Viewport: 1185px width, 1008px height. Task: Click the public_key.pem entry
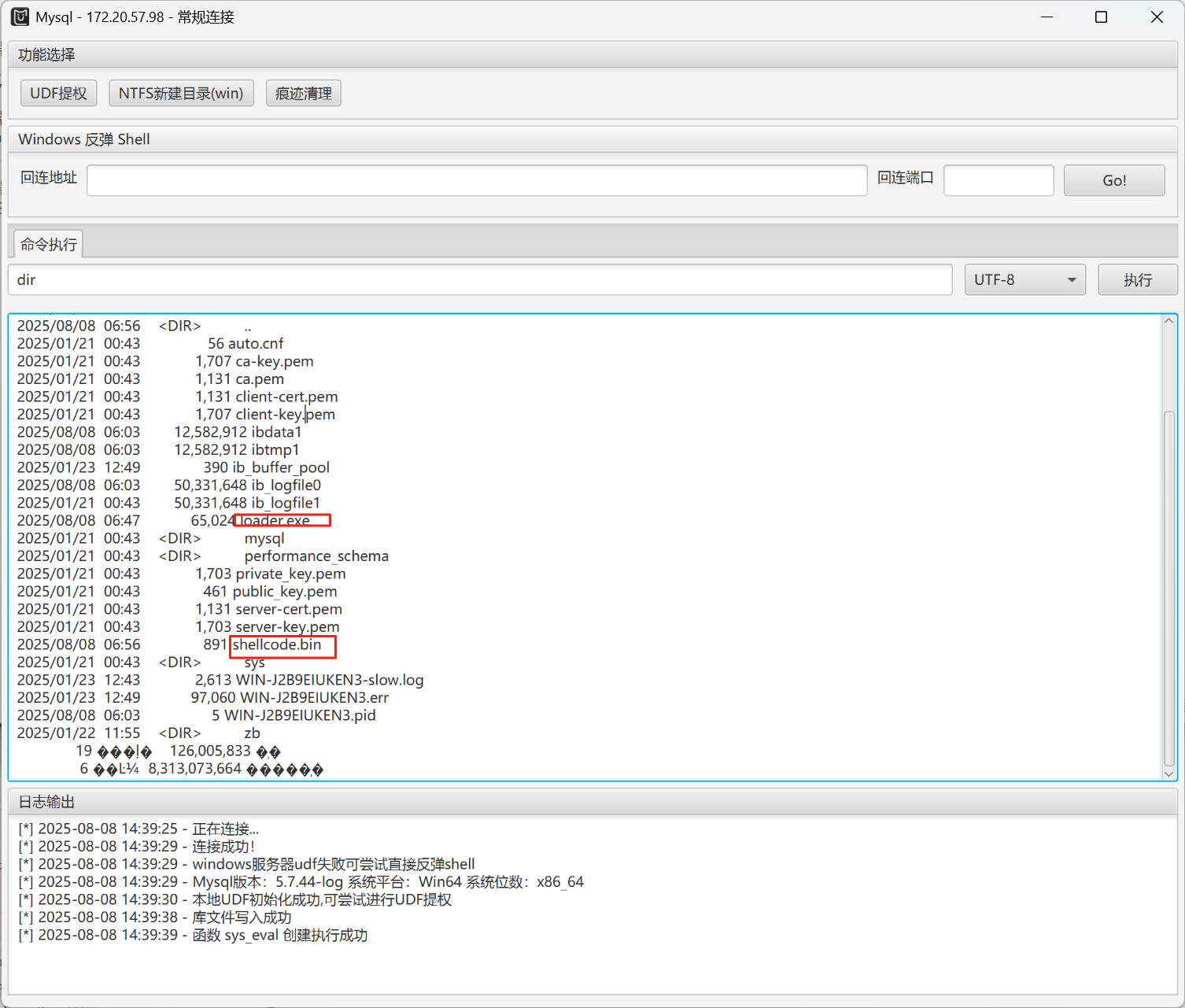click(285, 591)
